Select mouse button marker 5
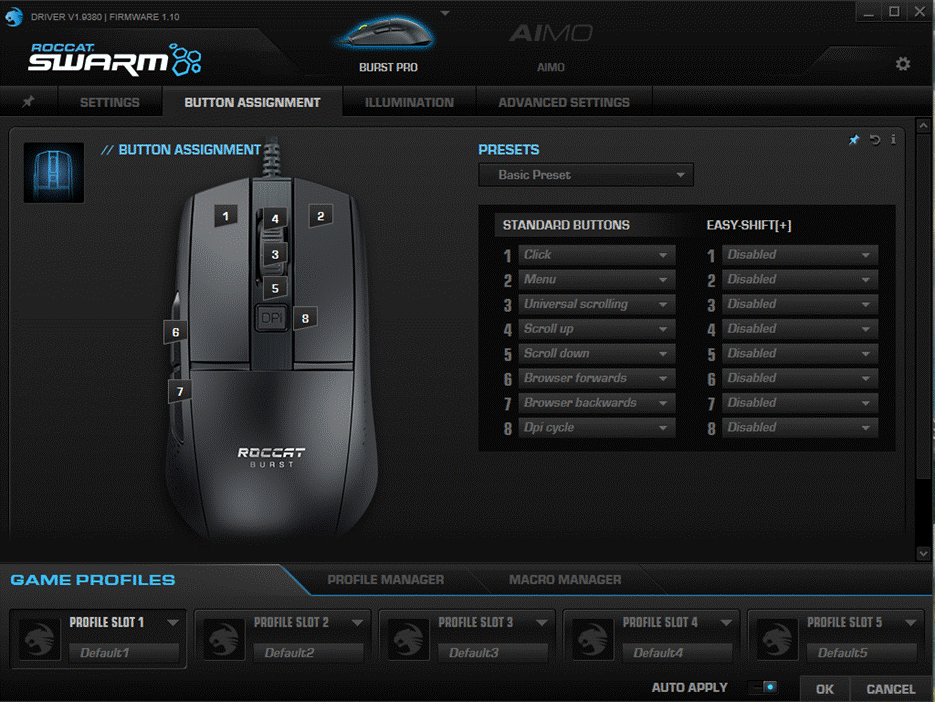The height and width of the screenshot is (702, 935). point(275,288)
